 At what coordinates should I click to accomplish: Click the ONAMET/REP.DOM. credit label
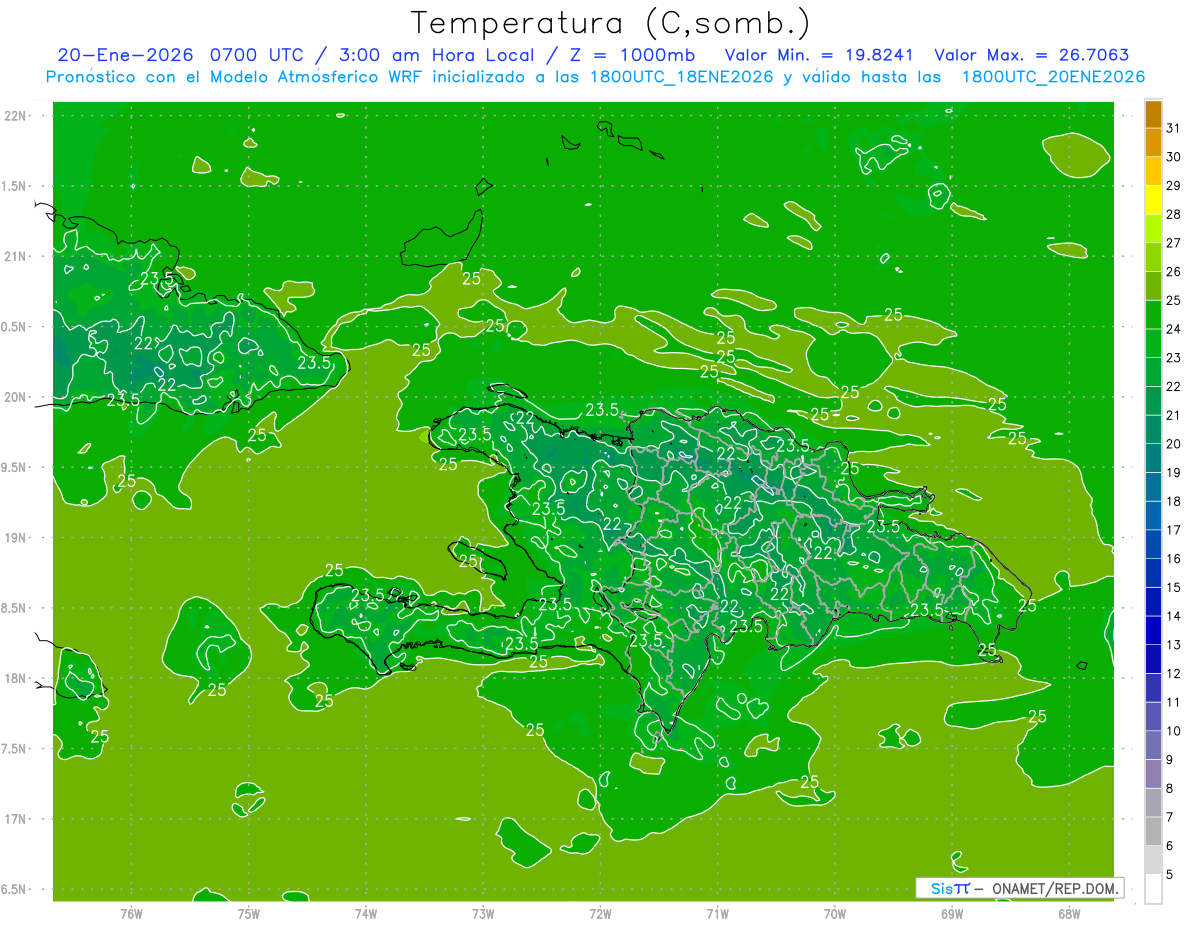[1052, 888]
